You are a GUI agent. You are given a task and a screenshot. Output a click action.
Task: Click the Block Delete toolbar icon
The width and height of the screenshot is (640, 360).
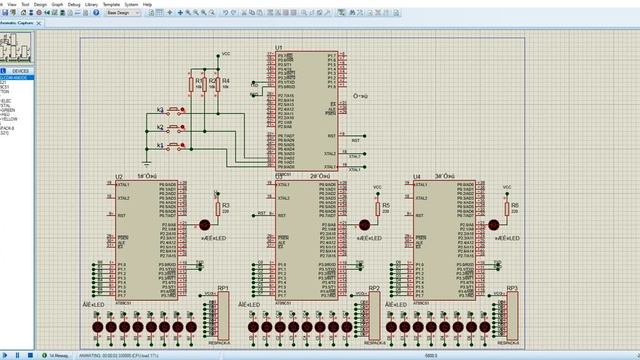pos(294,13)
